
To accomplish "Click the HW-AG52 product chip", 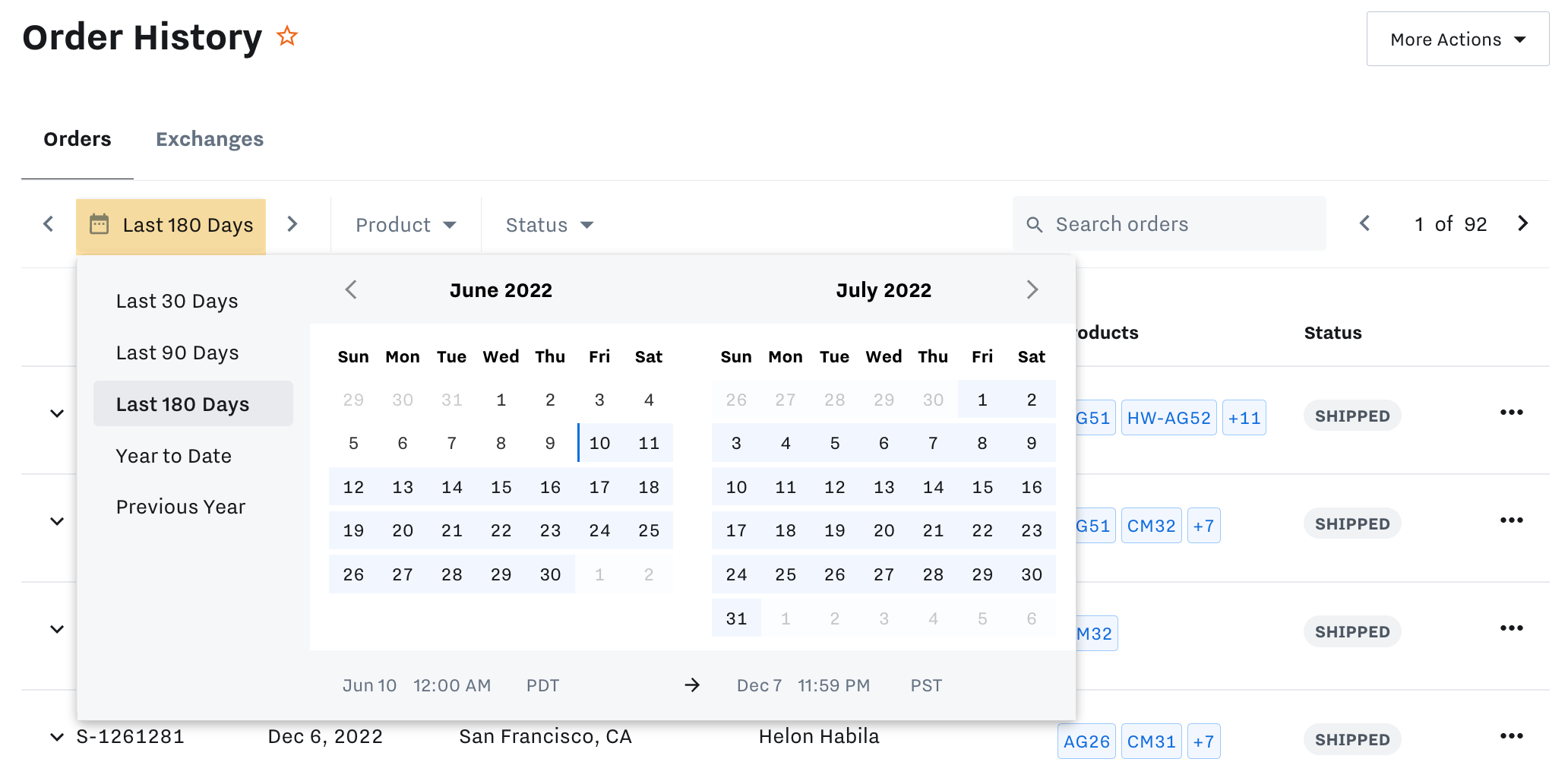I will tap(1168, 417).
